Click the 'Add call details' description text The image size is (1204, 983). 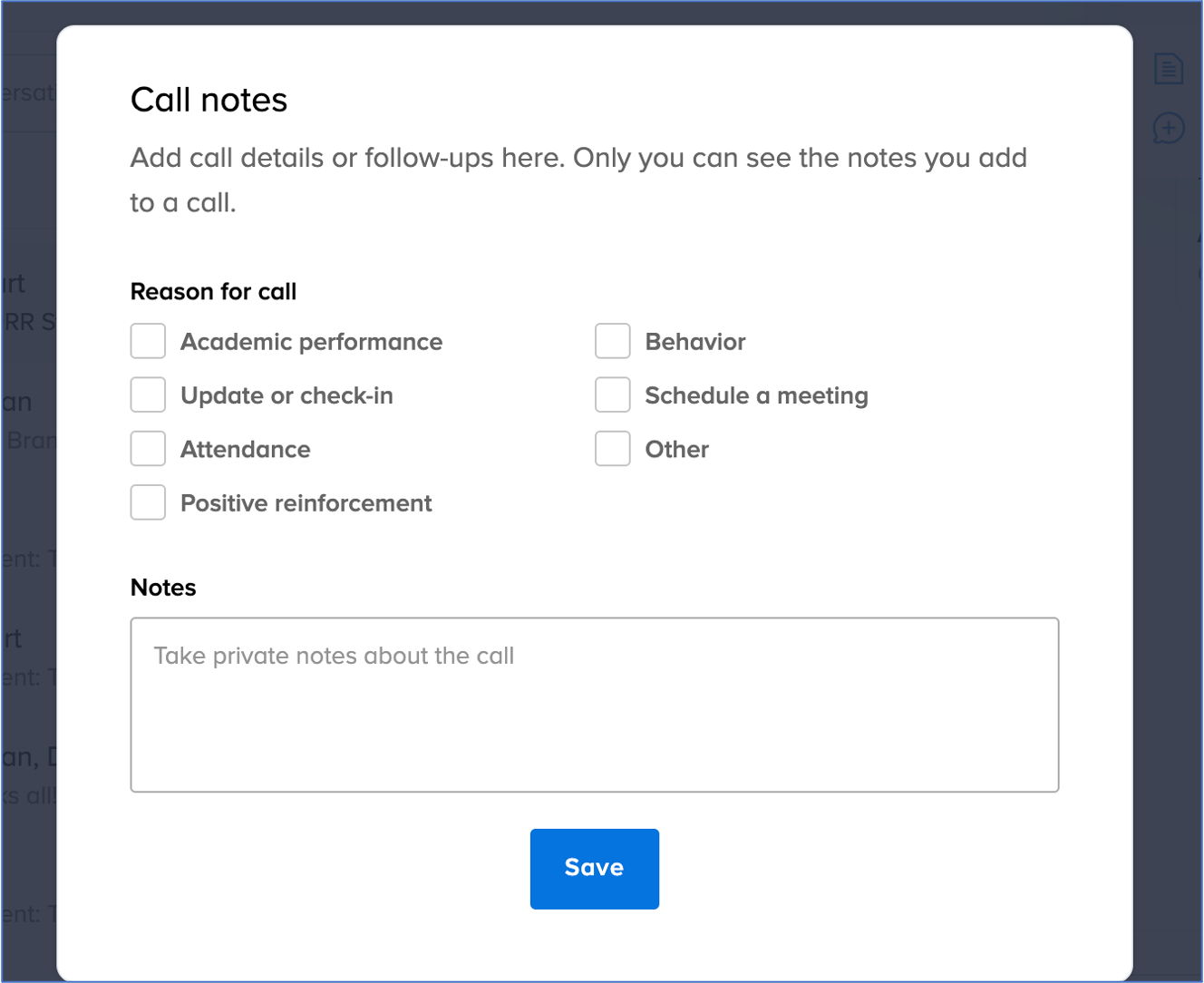tap(578, 159)
